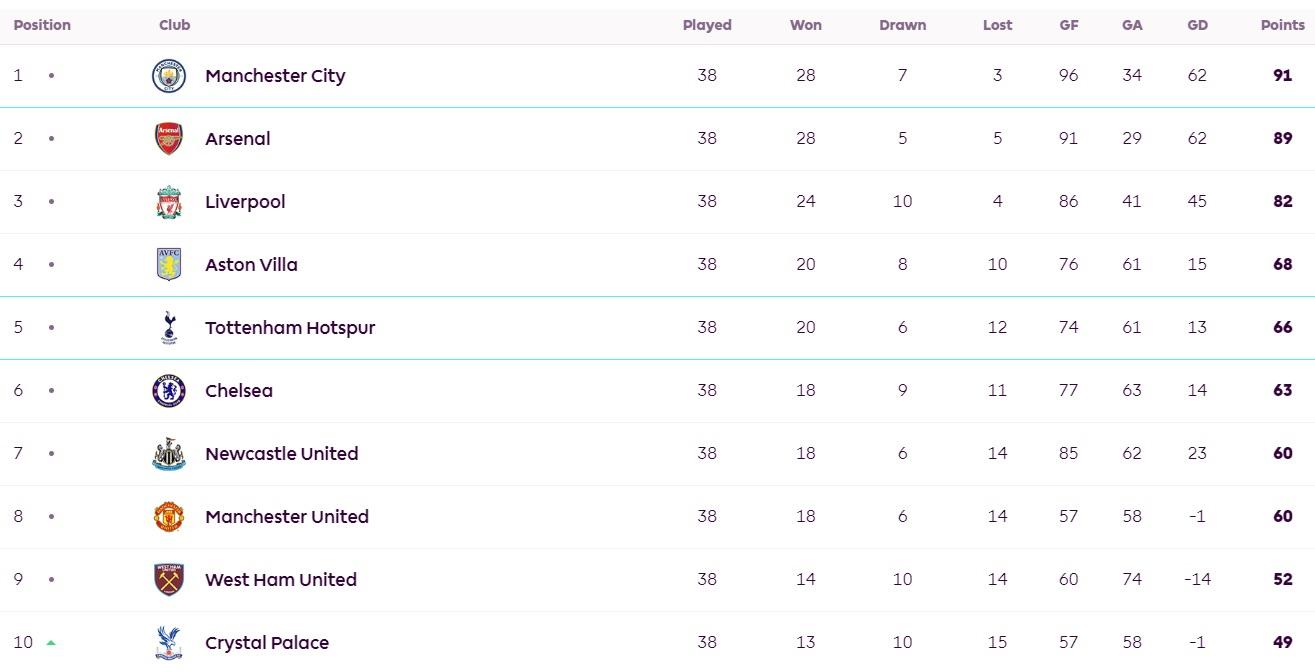Open the Tottenham Hotspur club link
The height and width of the screenshot is (672, 1315).
290,328
